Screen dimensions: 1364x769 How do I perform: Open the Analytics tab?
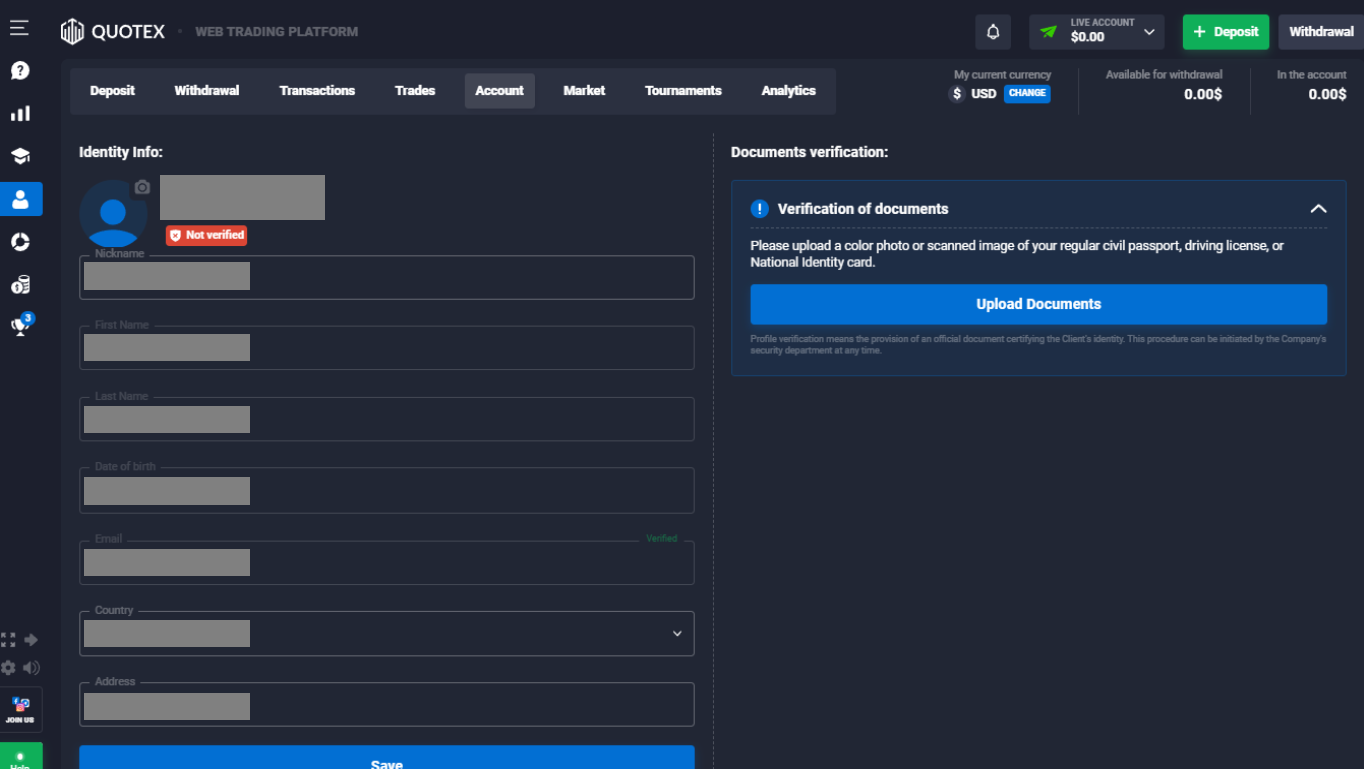pos(789,91)
